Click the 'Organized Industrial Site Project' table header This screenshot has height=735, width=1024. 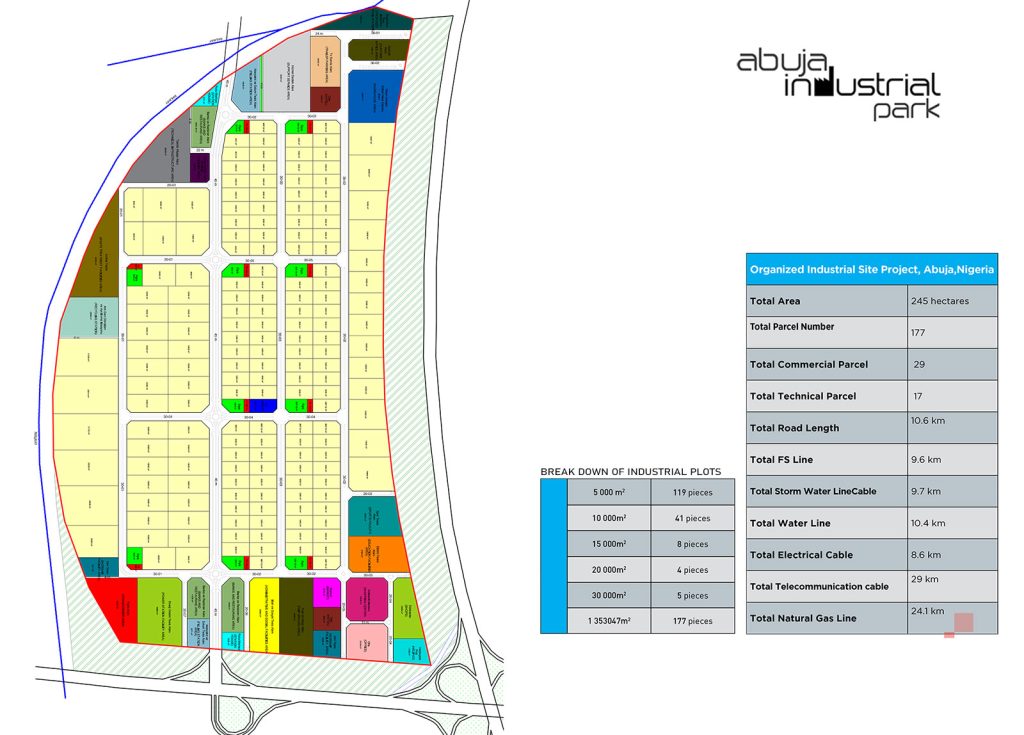(871, 269)
